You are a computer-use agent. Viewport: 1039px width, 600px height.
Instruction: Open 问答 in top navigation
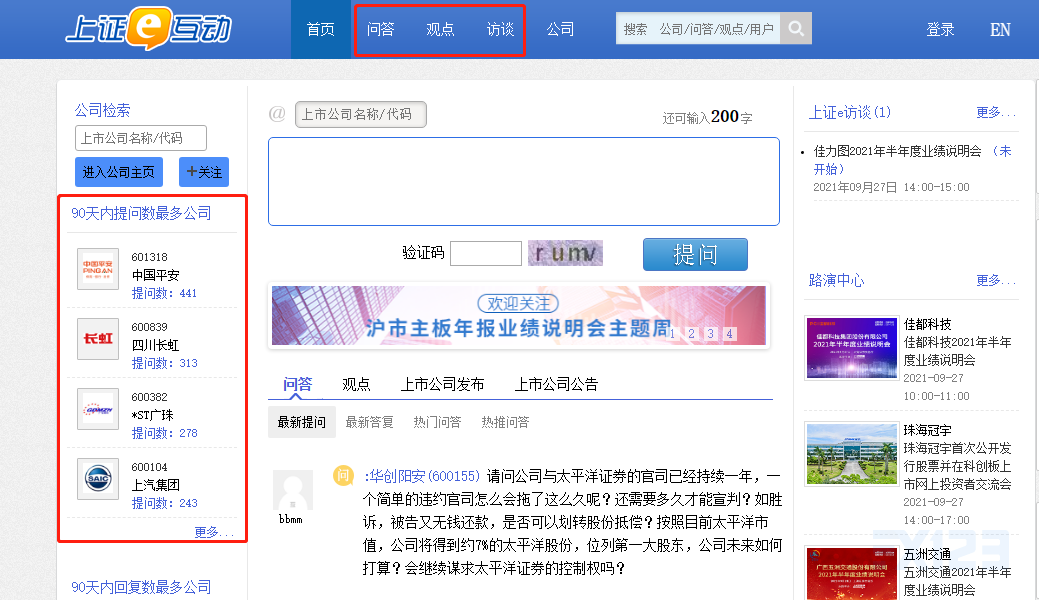[380, 29]
